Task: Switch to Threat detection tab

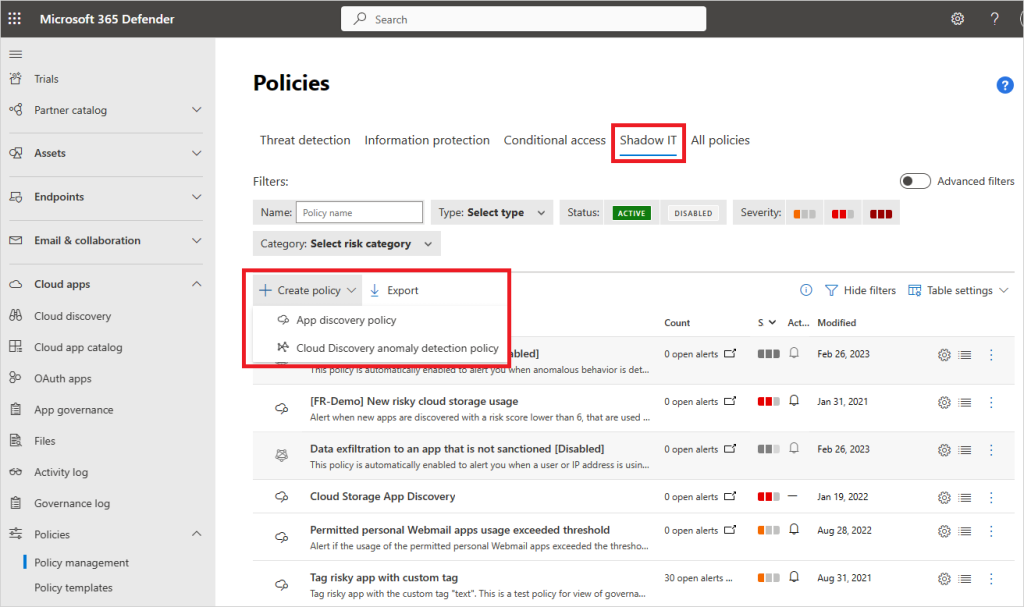Action: (x=305, y=140)
